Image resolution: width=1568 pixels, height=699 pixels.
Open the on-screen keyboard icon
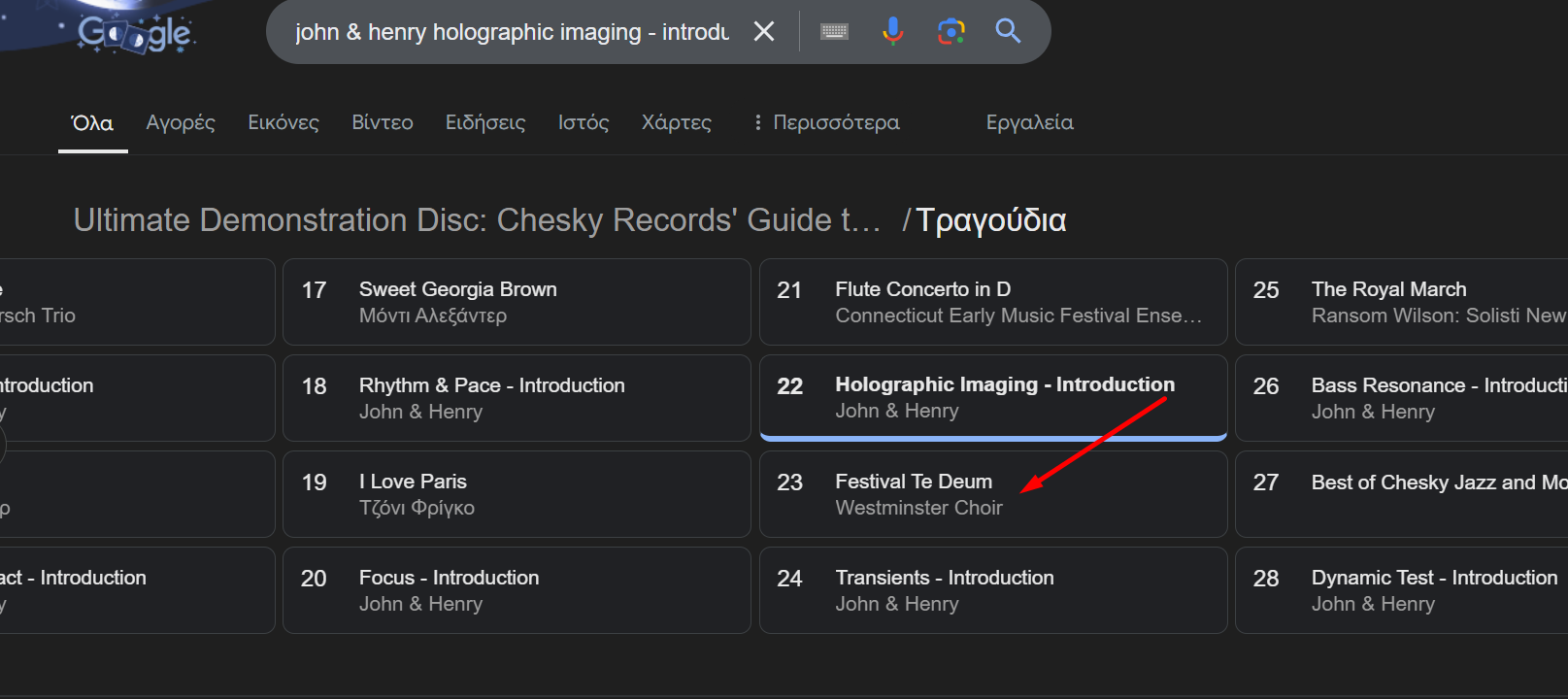(x=834, y=32)
